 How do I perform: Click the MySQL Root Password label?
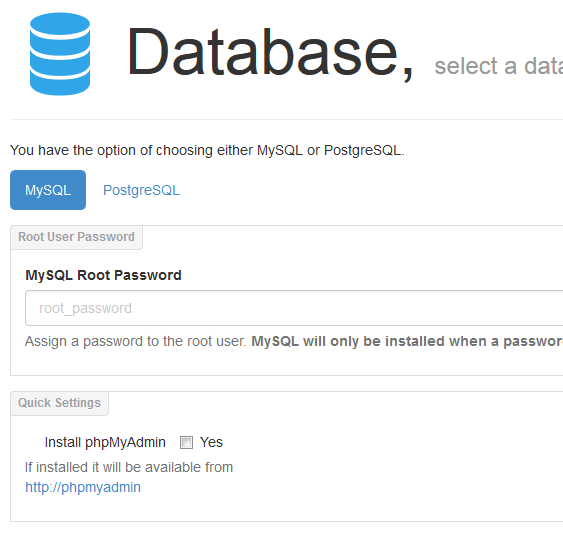(x=103, y=275)
